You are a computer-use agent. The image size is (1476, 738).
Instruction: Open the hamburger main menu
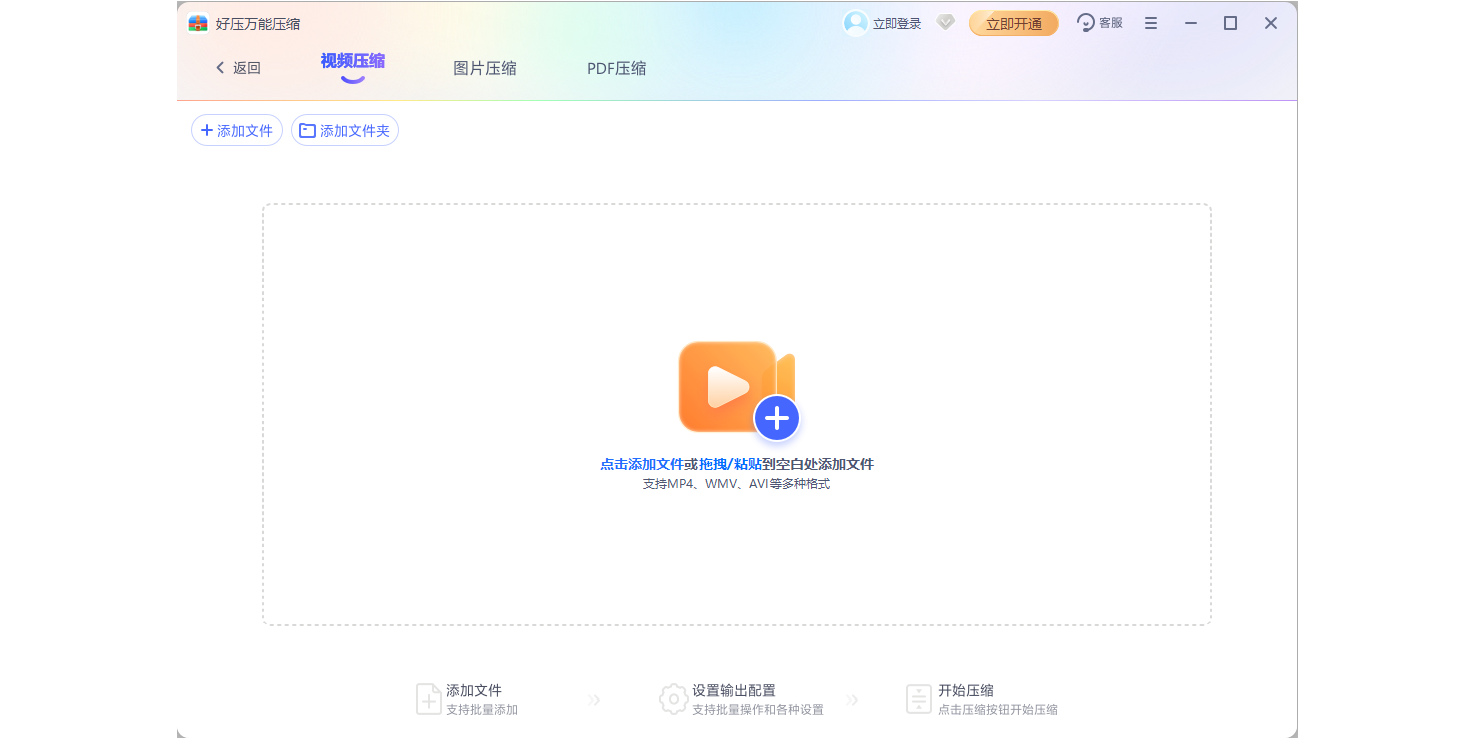[1151, 23]
